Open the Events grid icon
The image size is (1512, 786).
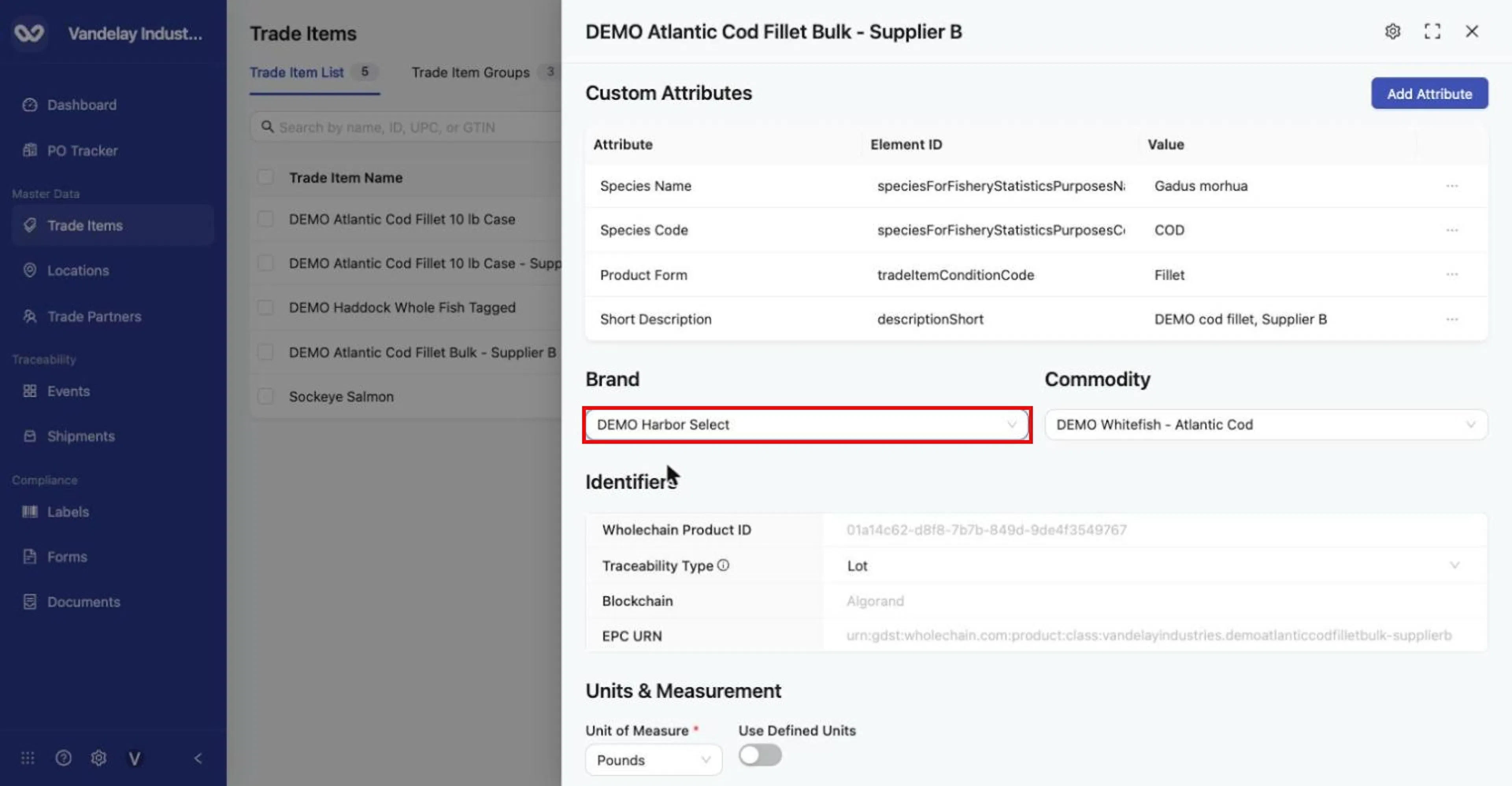pyautogui.click(x=30, y=391)
